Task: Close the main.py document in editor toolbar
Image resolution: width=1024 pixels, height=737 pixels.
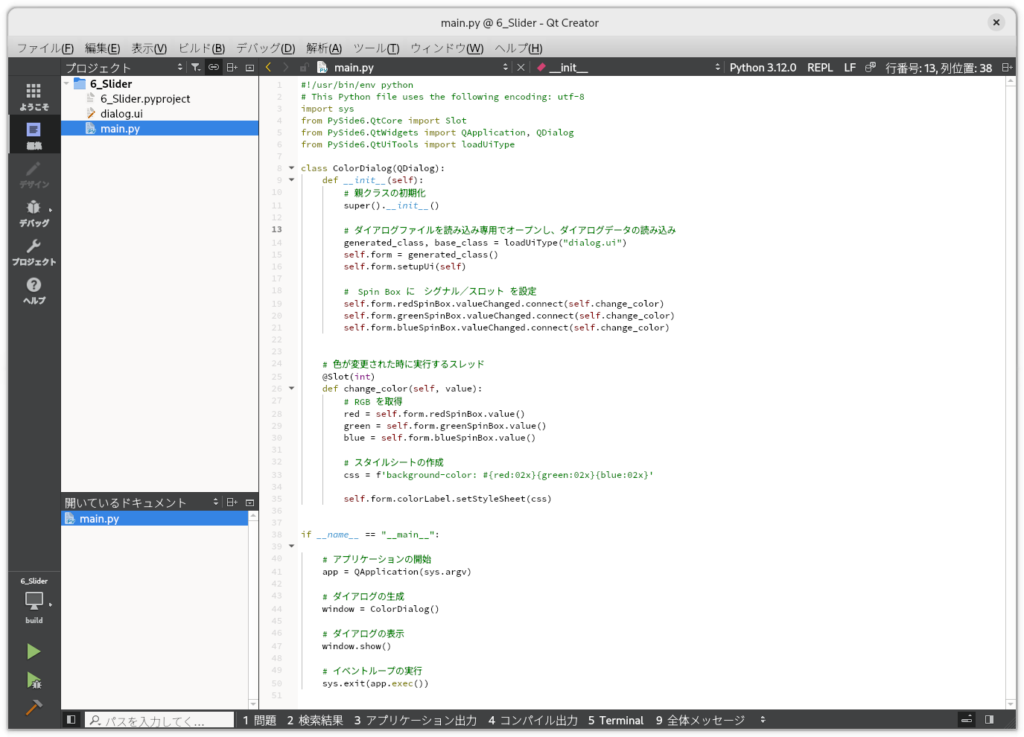Action: pos(520,67)
